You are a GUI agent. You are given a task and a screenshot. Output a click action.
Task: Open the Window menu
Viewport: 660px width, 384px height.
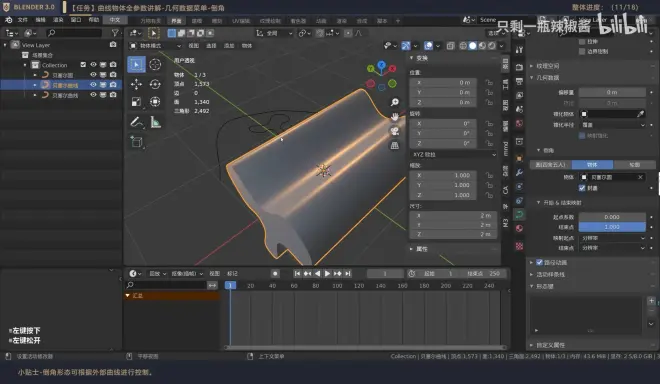[x=76, y=20]
